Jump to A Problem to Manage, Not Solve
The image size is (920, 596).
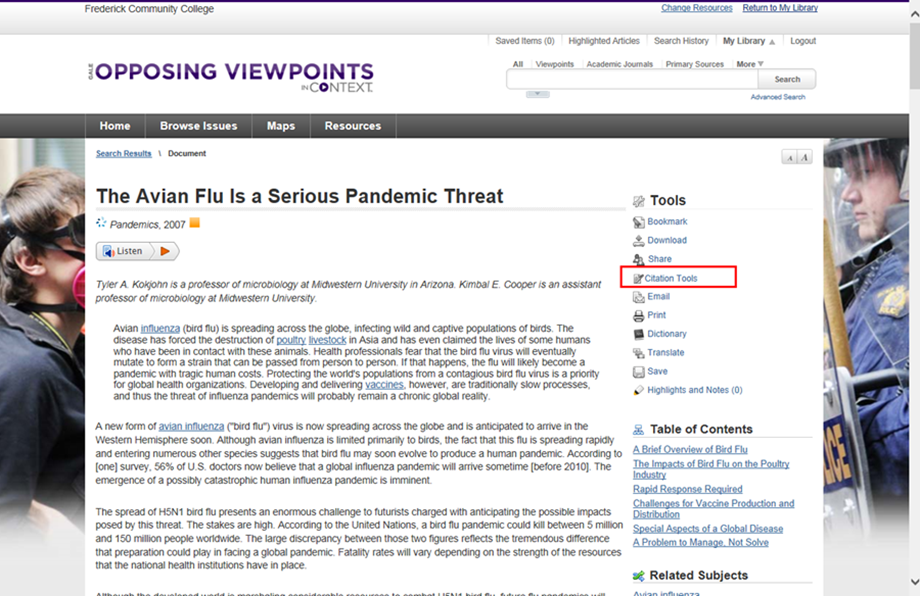tap(701, 543)
